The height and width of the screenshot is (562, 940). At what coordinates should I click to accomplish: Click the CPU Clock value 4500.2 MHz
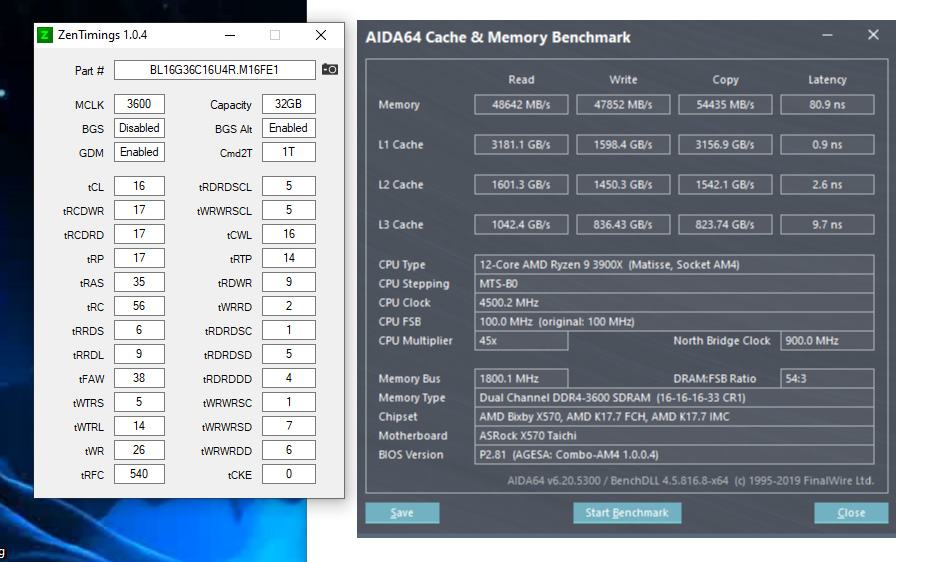coord(674,303)
